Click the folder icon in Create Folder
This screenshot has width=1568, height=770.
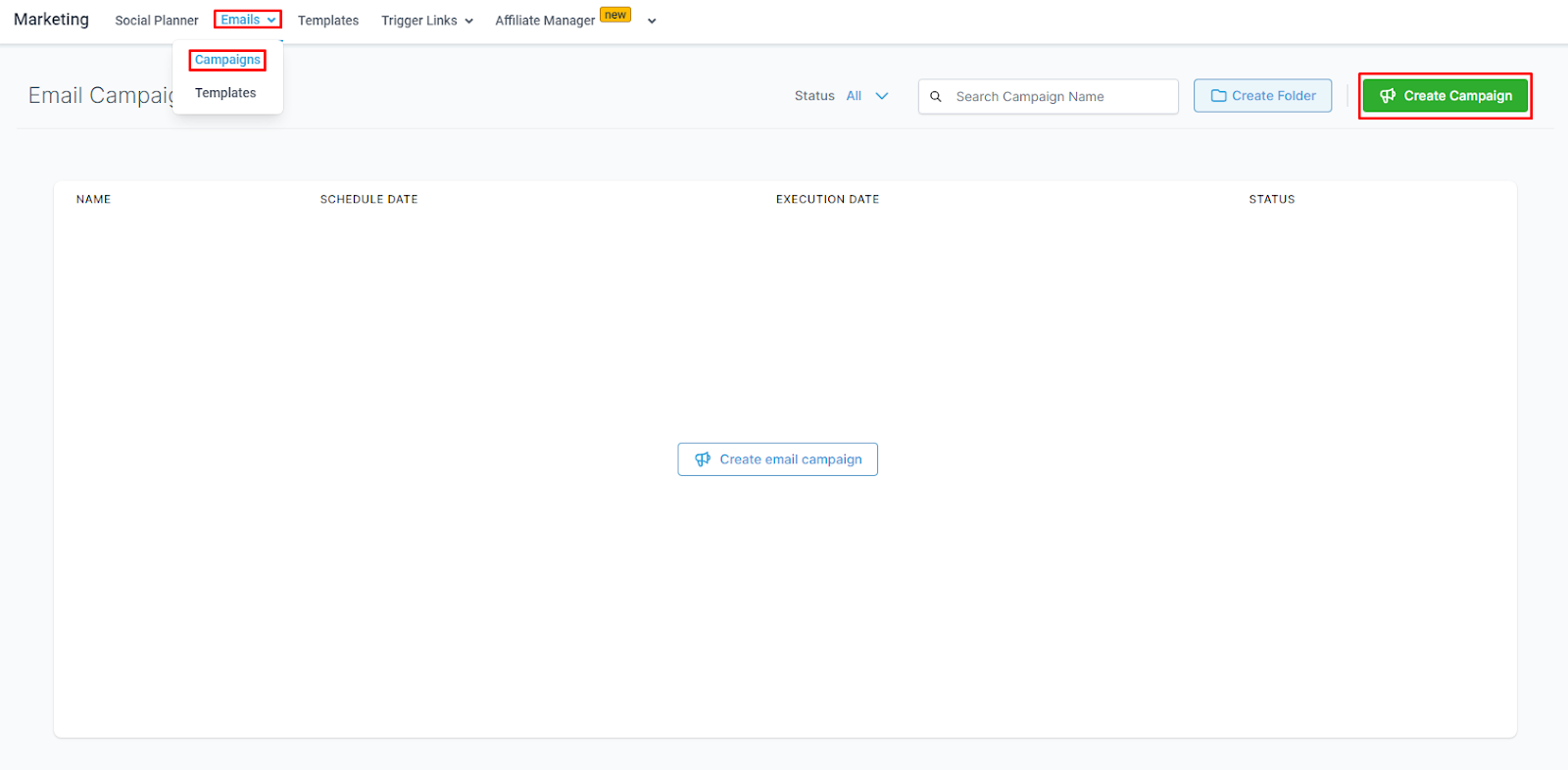(1218, 96)
